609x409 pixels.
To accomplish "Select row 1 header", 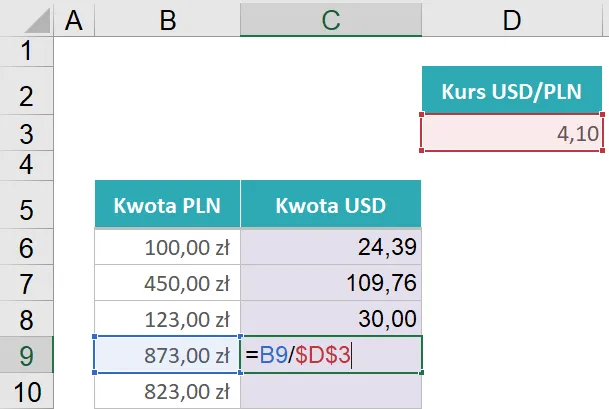I will (26, 51).
